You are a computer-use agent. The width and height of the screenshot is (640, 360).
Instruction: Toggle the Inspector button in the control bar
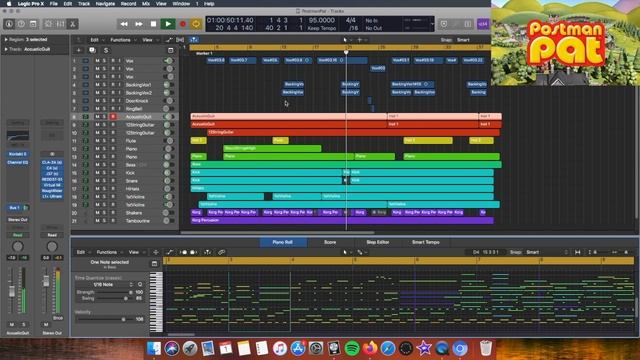click(x=9, y=24)
